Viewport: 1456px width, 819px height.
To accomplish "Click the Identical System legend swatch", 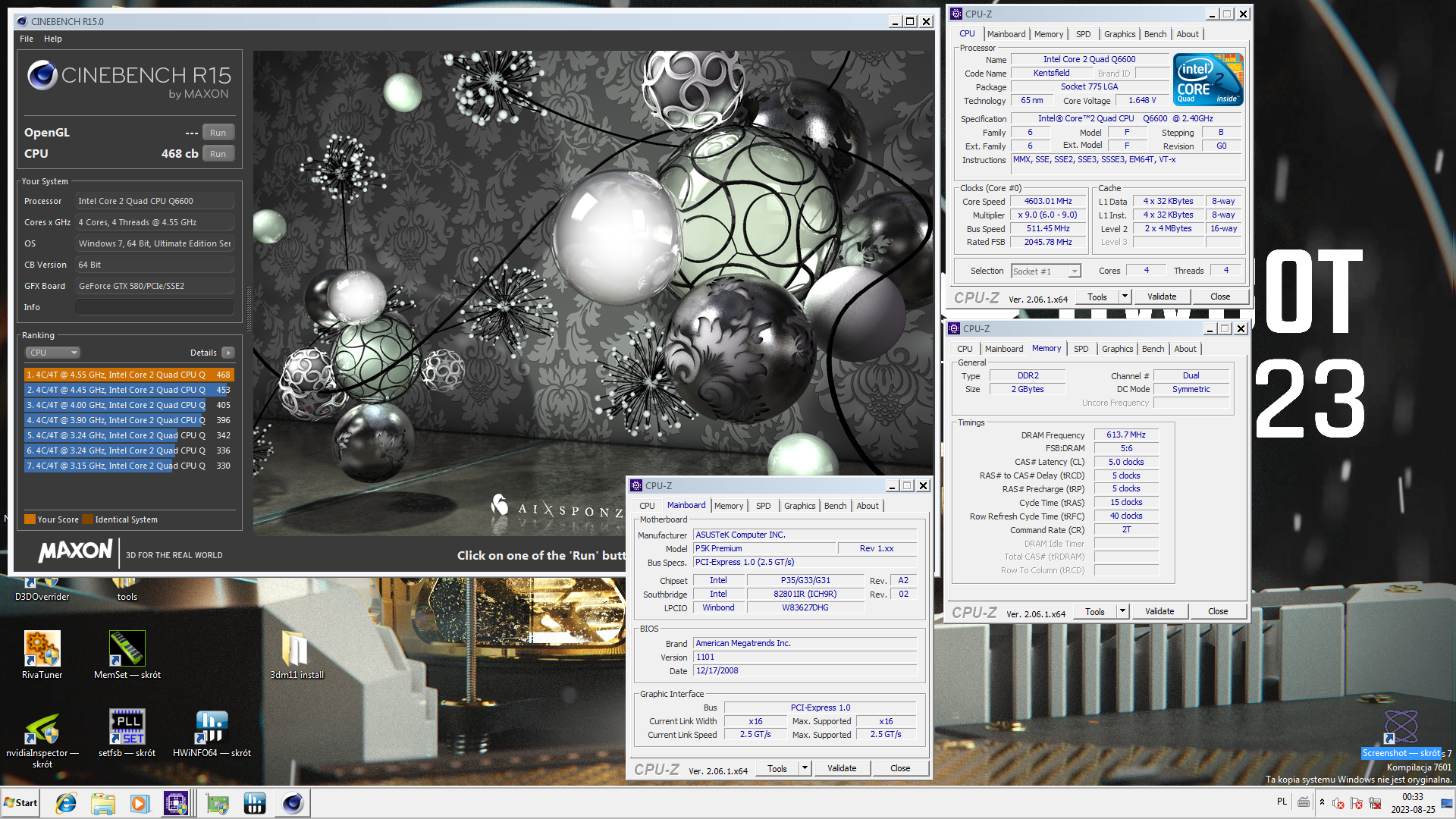I will (87, 519).
